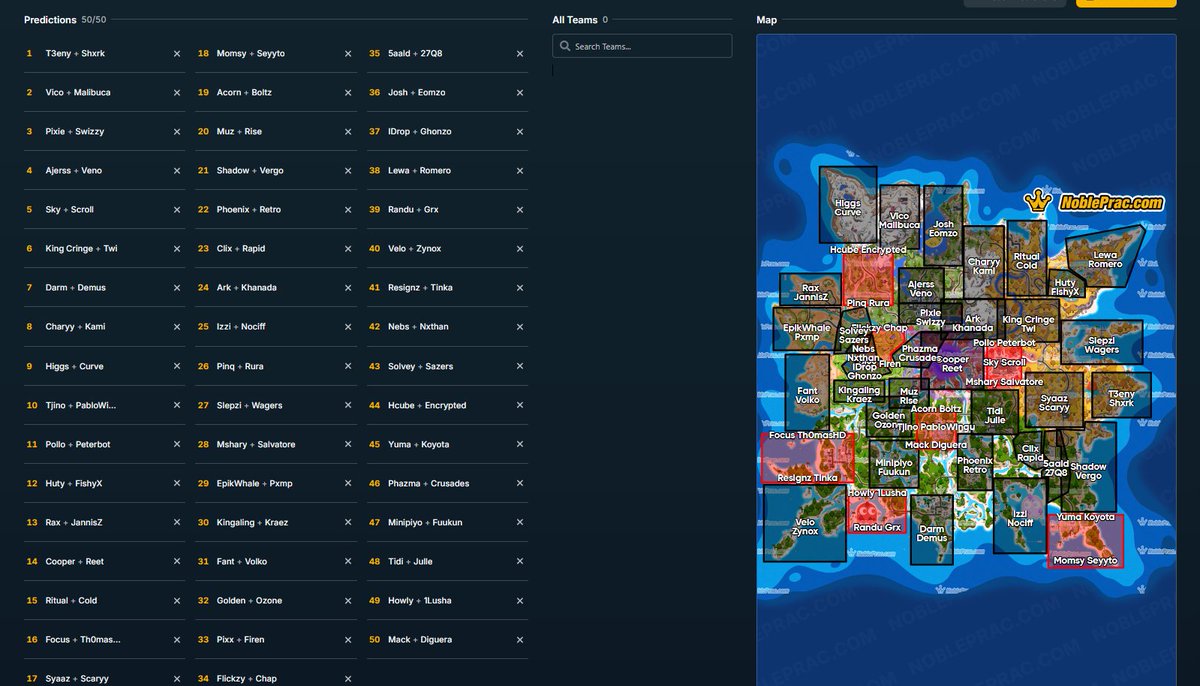1200x686 pixels.
Task: Remove EpikWhale + Pxmp prediction
Action: click(348, 484)
